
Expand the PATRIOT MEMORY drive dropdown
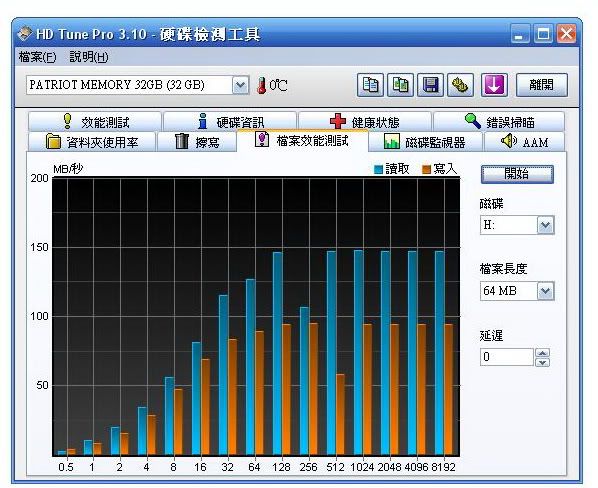[240, 85]
